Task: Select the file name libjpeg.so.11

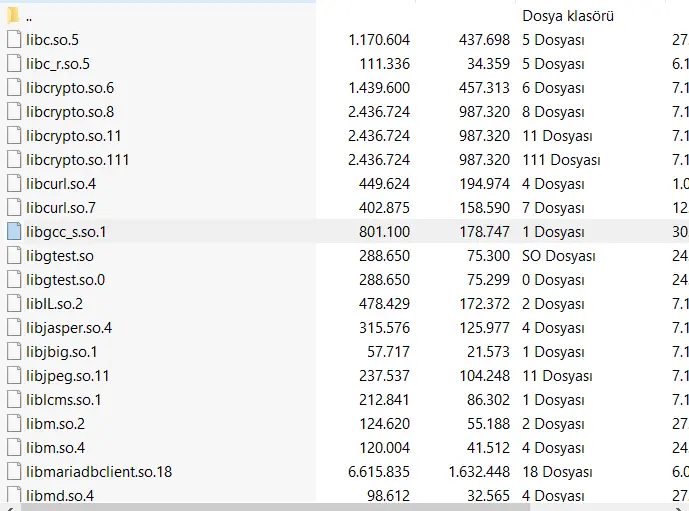Action: [67, 376]
